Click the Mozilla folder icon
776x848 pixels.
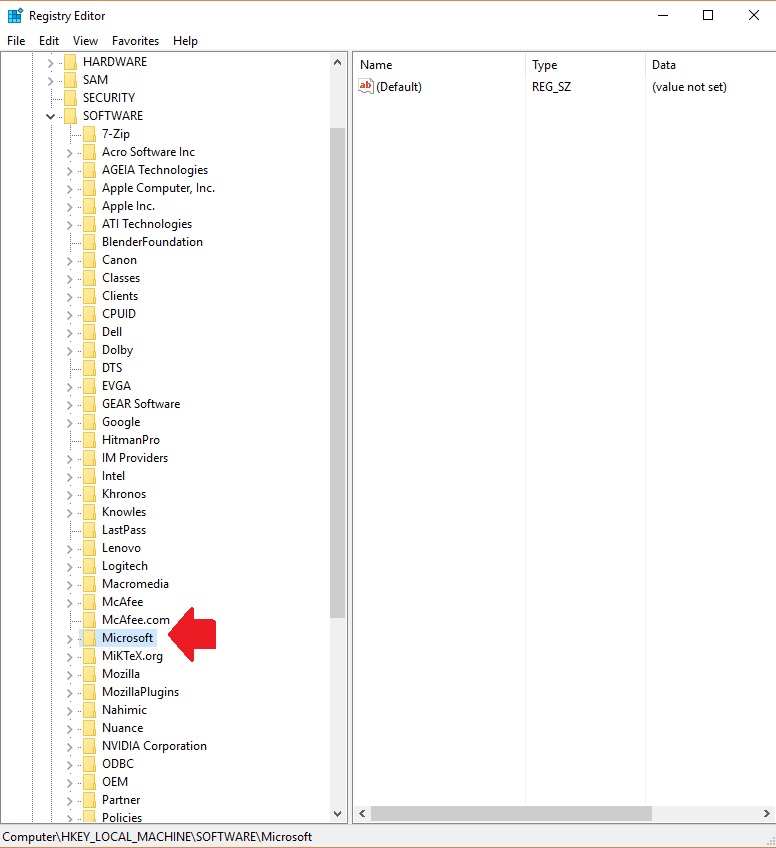(89, 674)
